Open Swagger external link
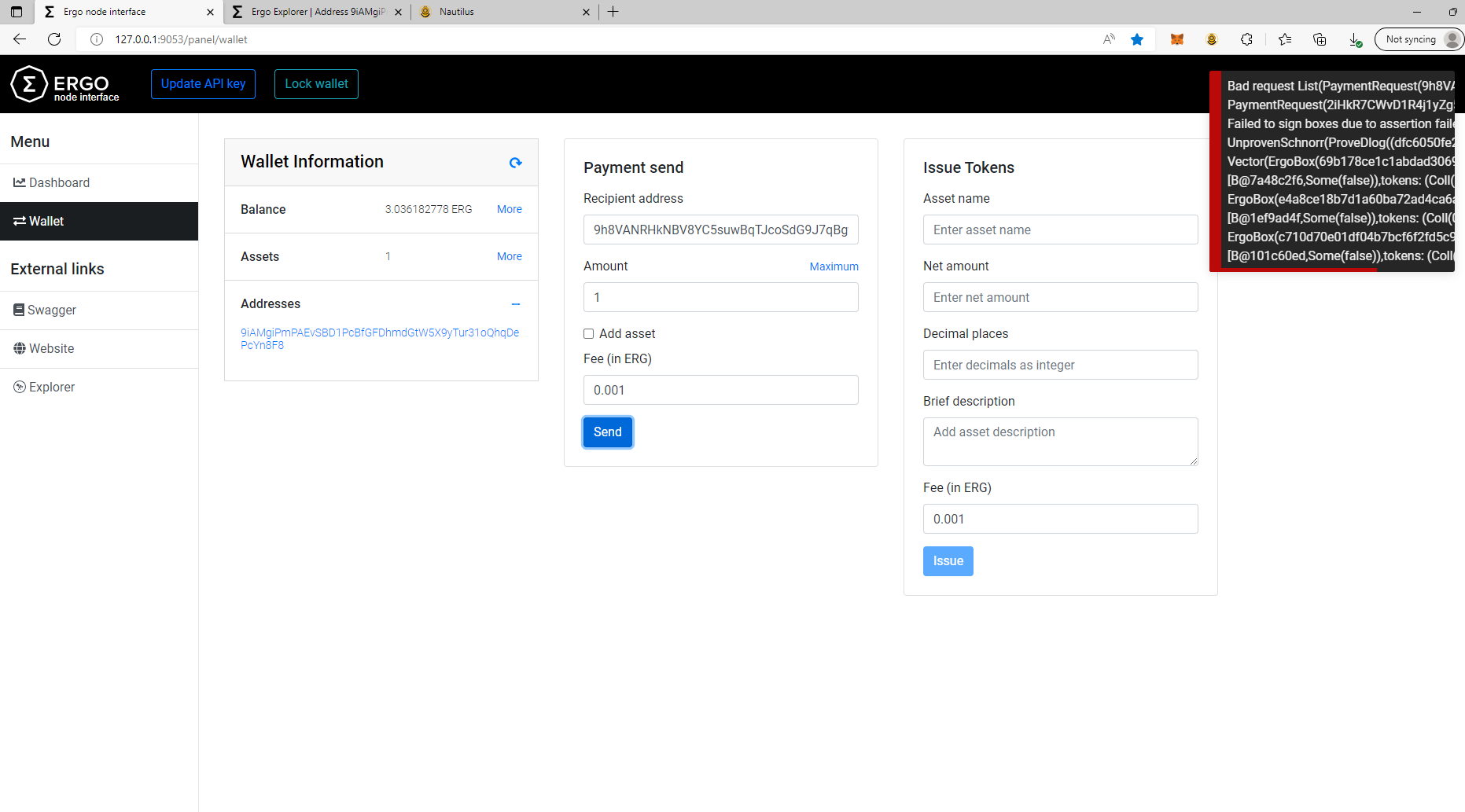The width and height of the screenshot is (1465, 812). coord(99,310)
